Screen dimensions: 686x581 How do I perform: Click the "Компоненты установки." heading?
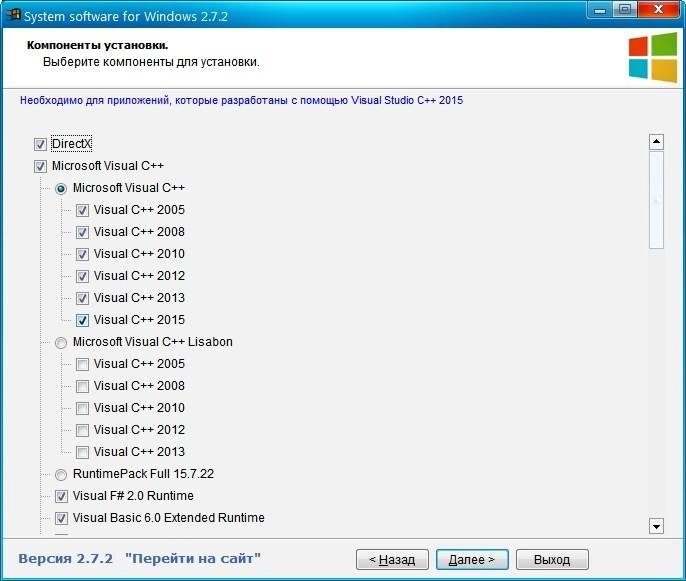(98, 45)
